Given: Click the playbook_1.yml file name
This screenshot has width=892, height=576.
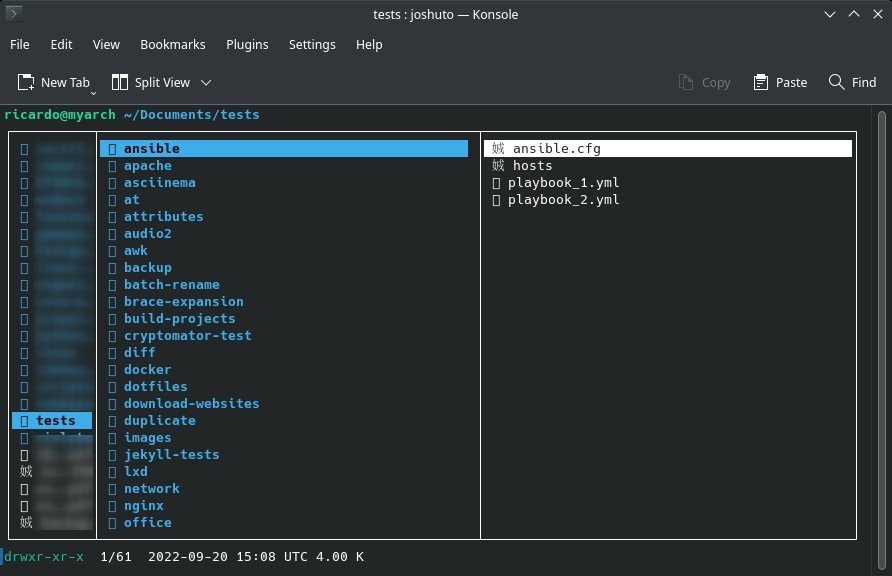Looking at the screenshot, I should [564, 183].
